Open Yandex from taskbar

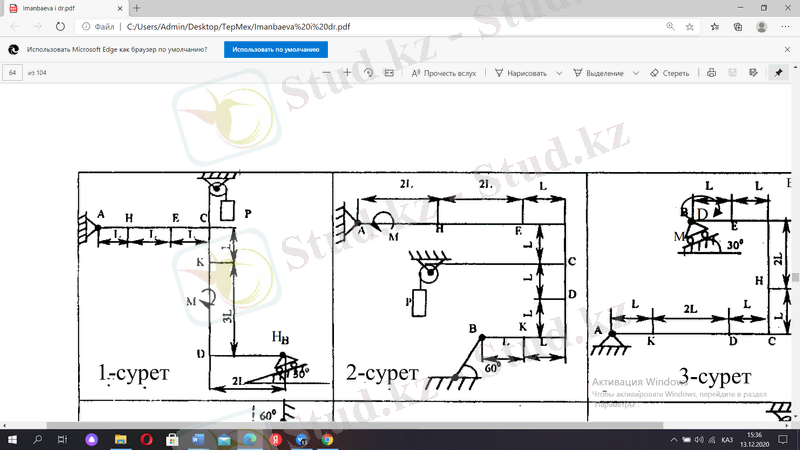(276, 439)
